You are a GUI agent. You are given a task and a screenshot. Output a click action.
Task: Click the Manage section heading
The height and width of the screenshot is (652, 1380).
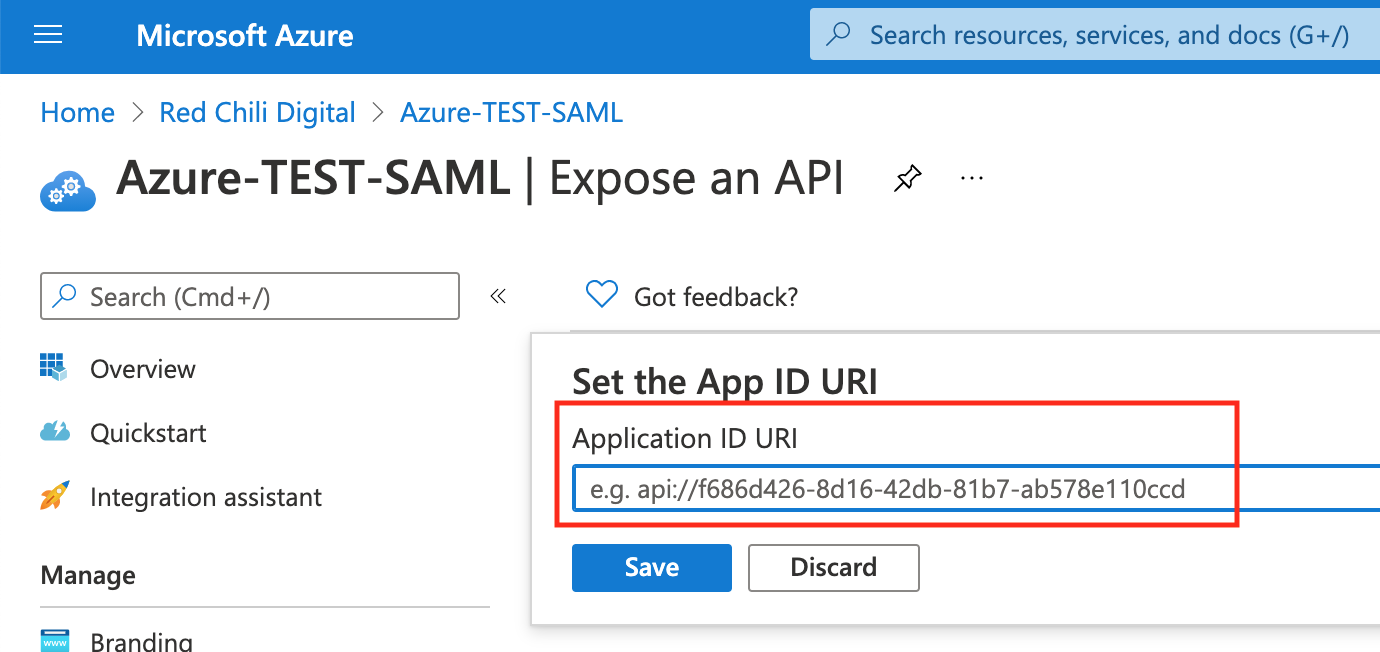tap(88, 575)
